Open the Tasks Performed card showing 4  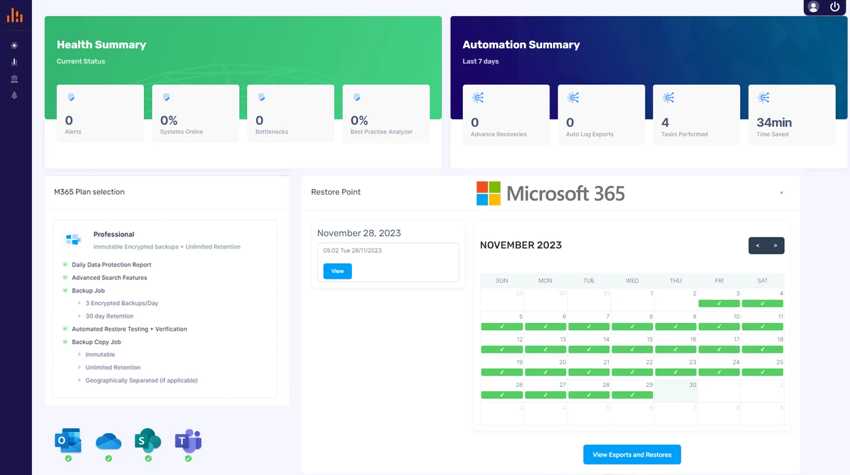point(697,114)
